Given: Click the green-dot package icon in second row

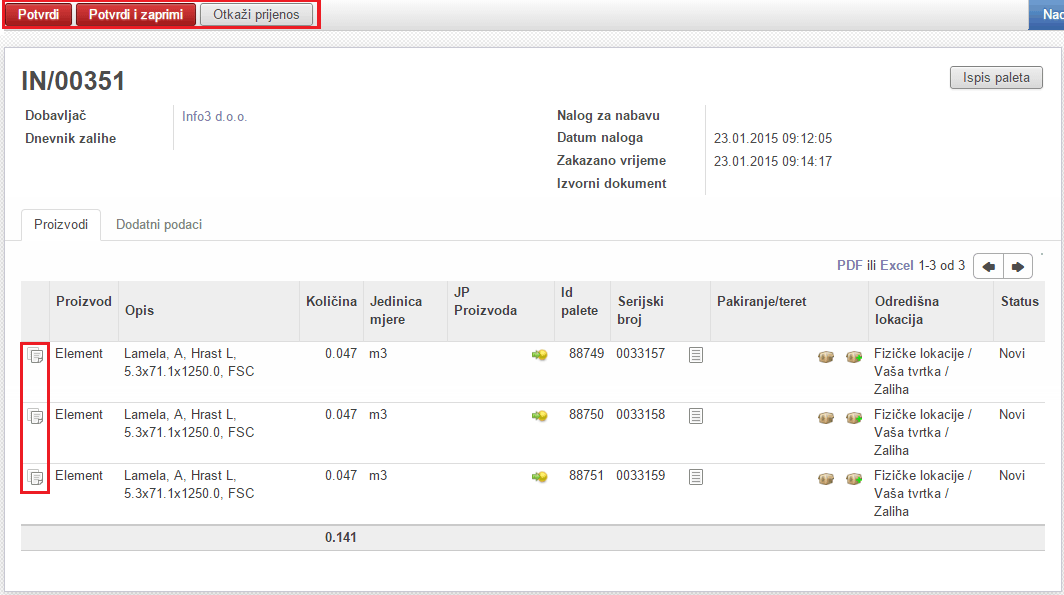Looking at the screenshot, I should [853, 417].
